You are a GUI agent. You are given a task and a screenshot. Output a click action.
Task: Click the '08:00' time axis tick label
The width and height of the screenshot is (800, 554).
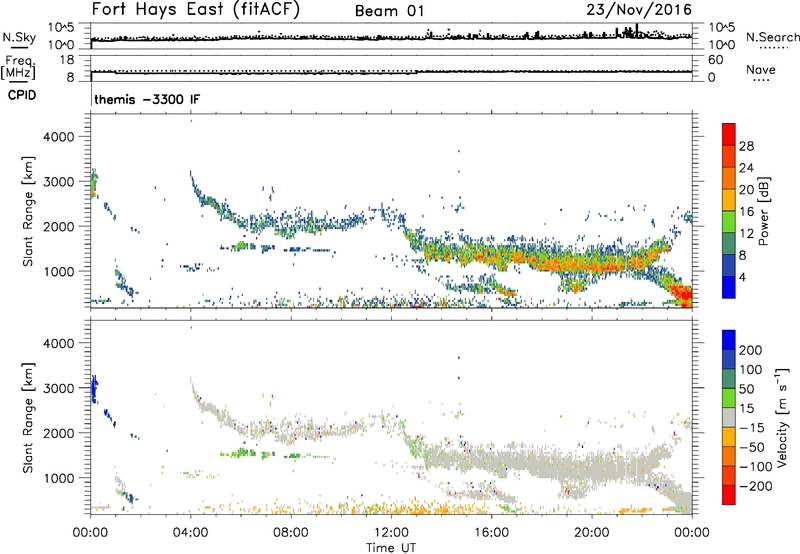290,533
